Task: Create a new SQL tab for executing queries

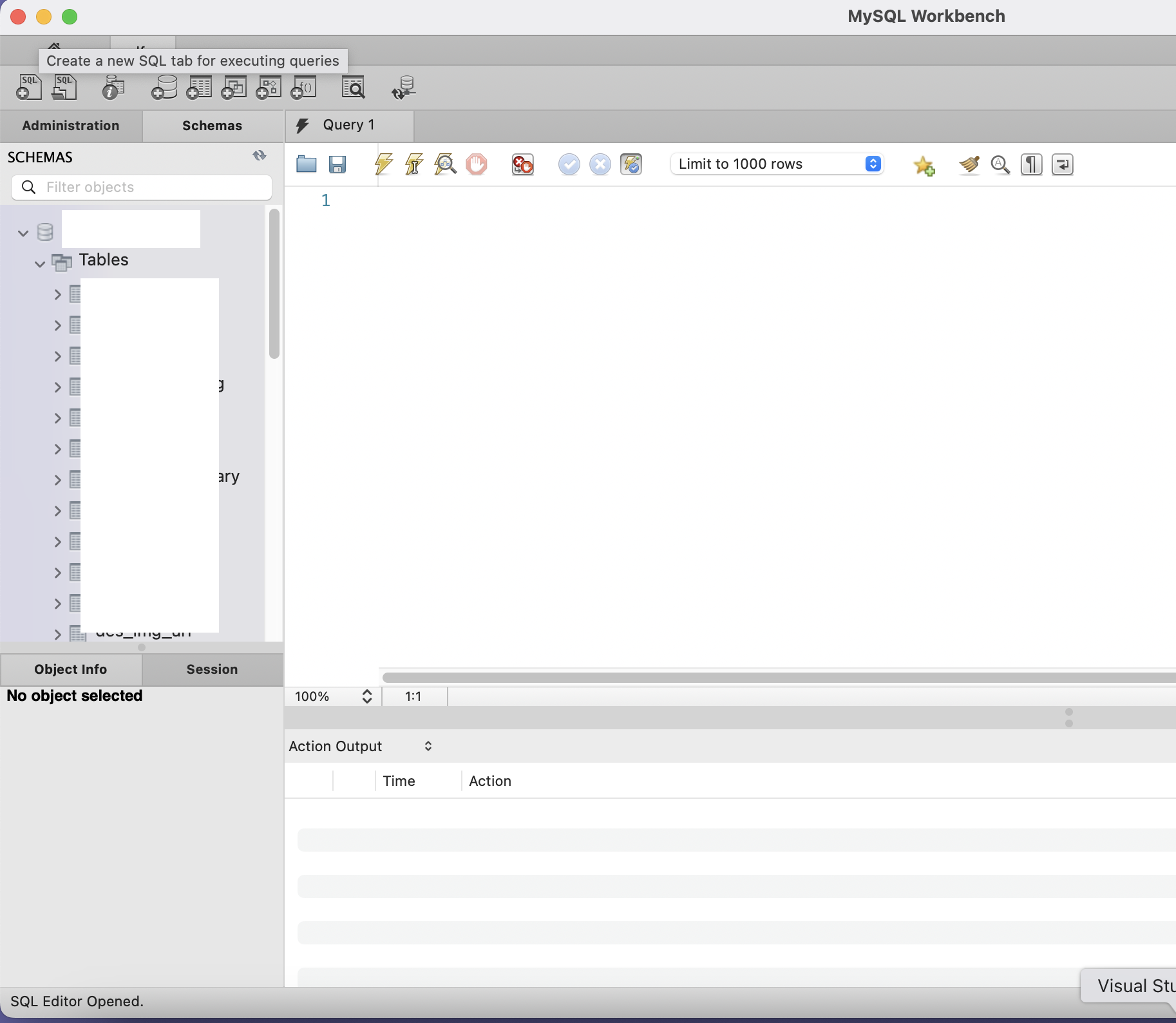Action: [x=29, y=87]
